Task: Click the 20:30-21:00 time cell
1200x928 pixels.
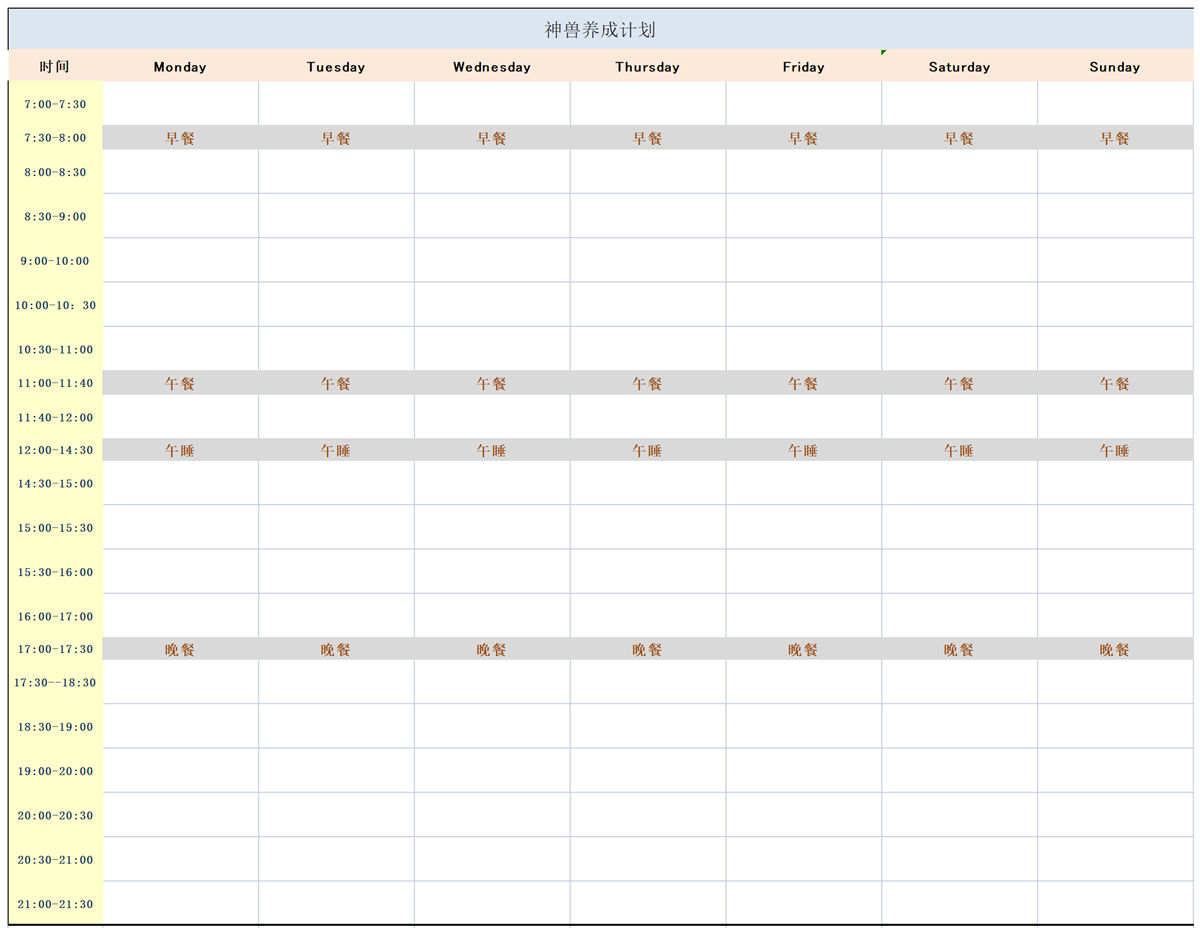Action: [55, 859]
